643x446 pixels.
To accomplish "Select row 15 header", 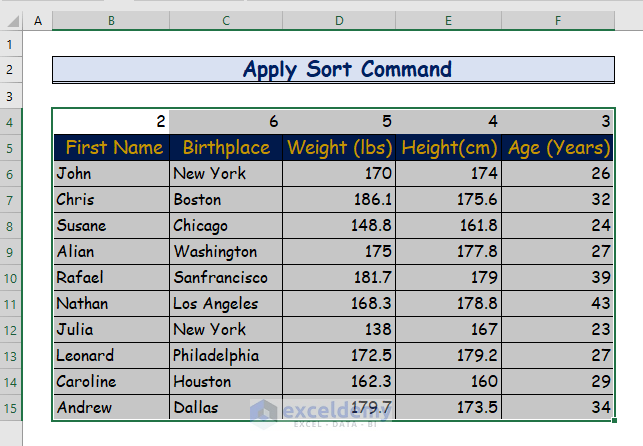I will pyautogui.click(x=10, y=408).
